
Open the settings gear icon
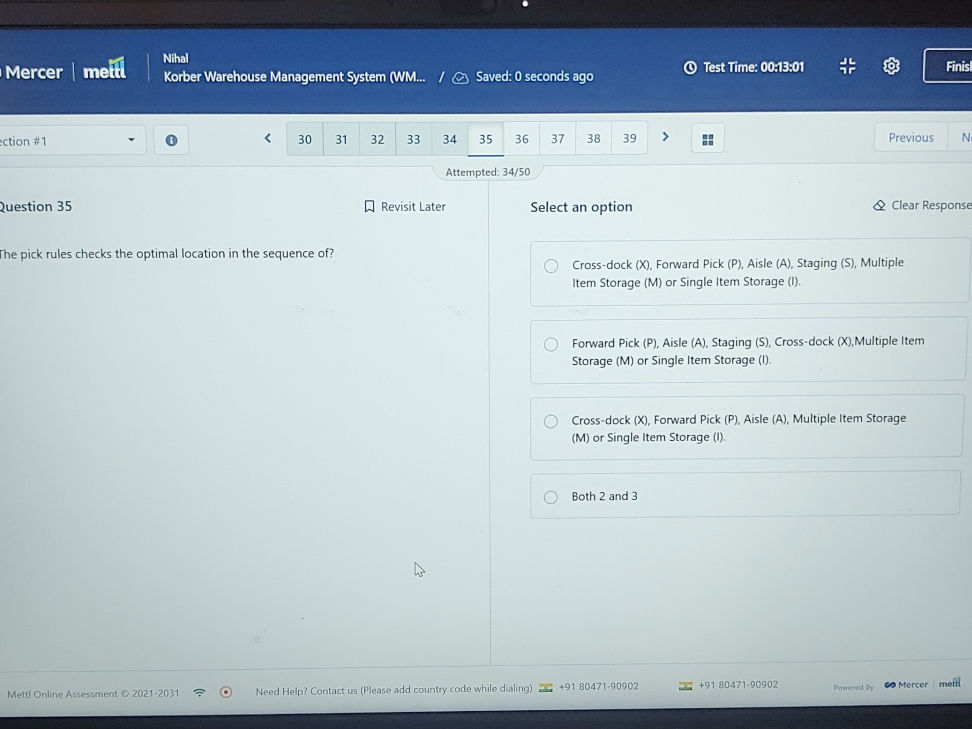(x=891, y=66)
